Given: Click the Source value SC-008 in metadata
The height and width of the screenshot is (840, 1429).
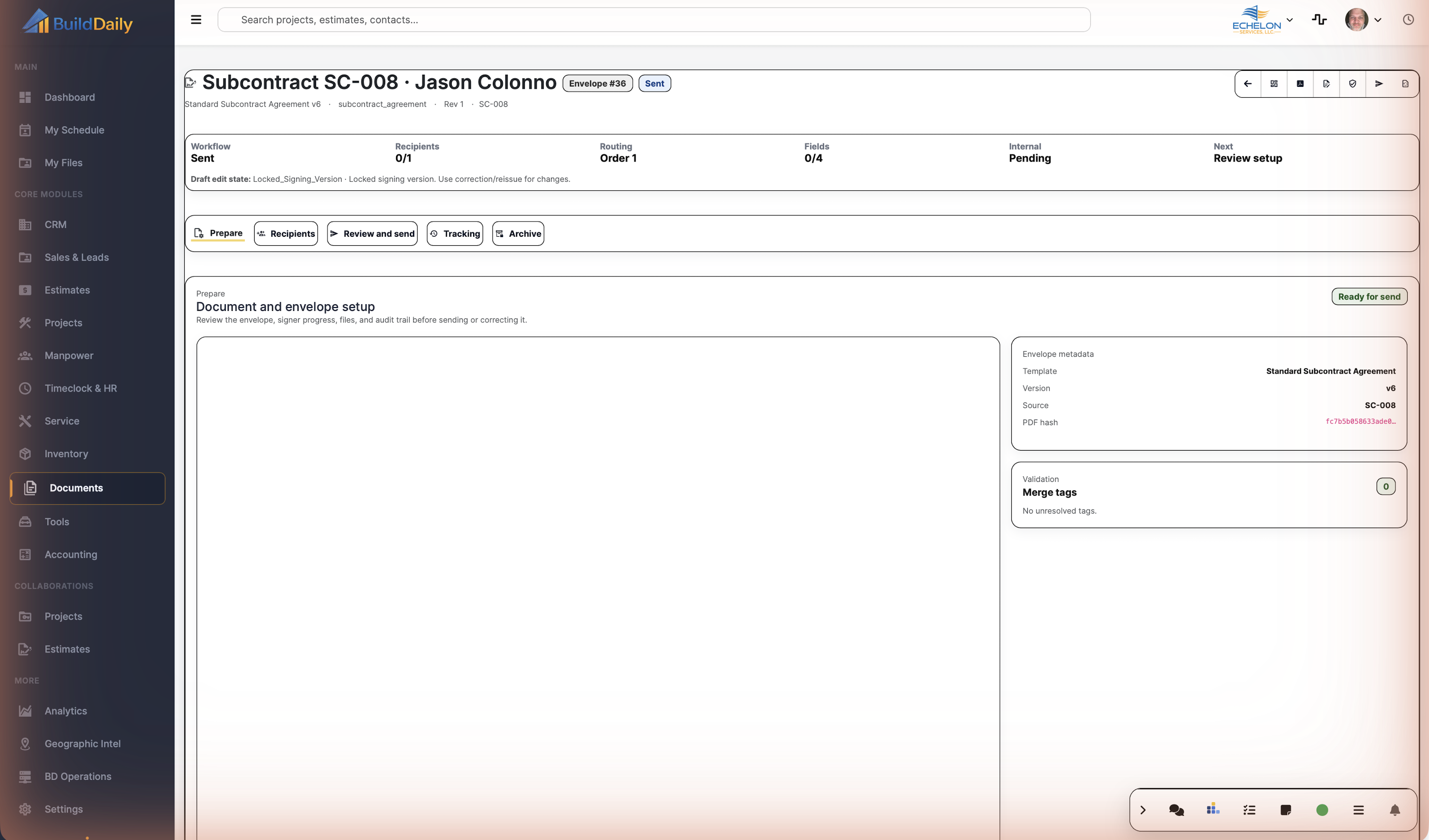Looking at the screenshot, I should point(1380,405).
